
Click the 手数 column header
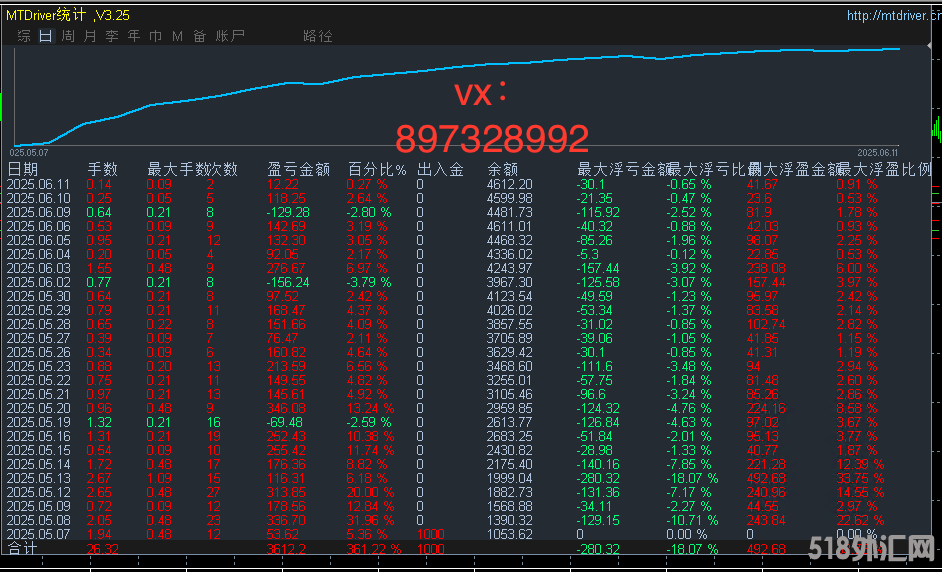tap(102, 169)
